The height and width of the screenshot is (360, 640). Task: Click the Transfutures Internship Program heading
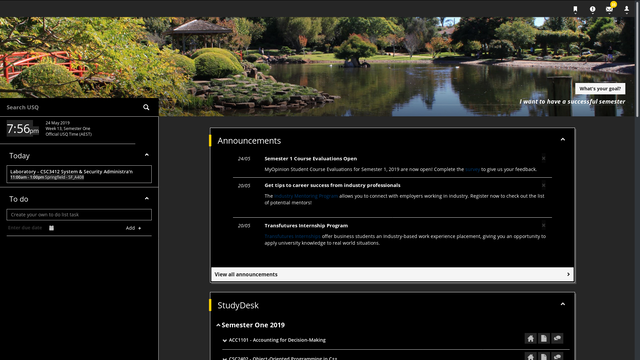click(306, 226)
